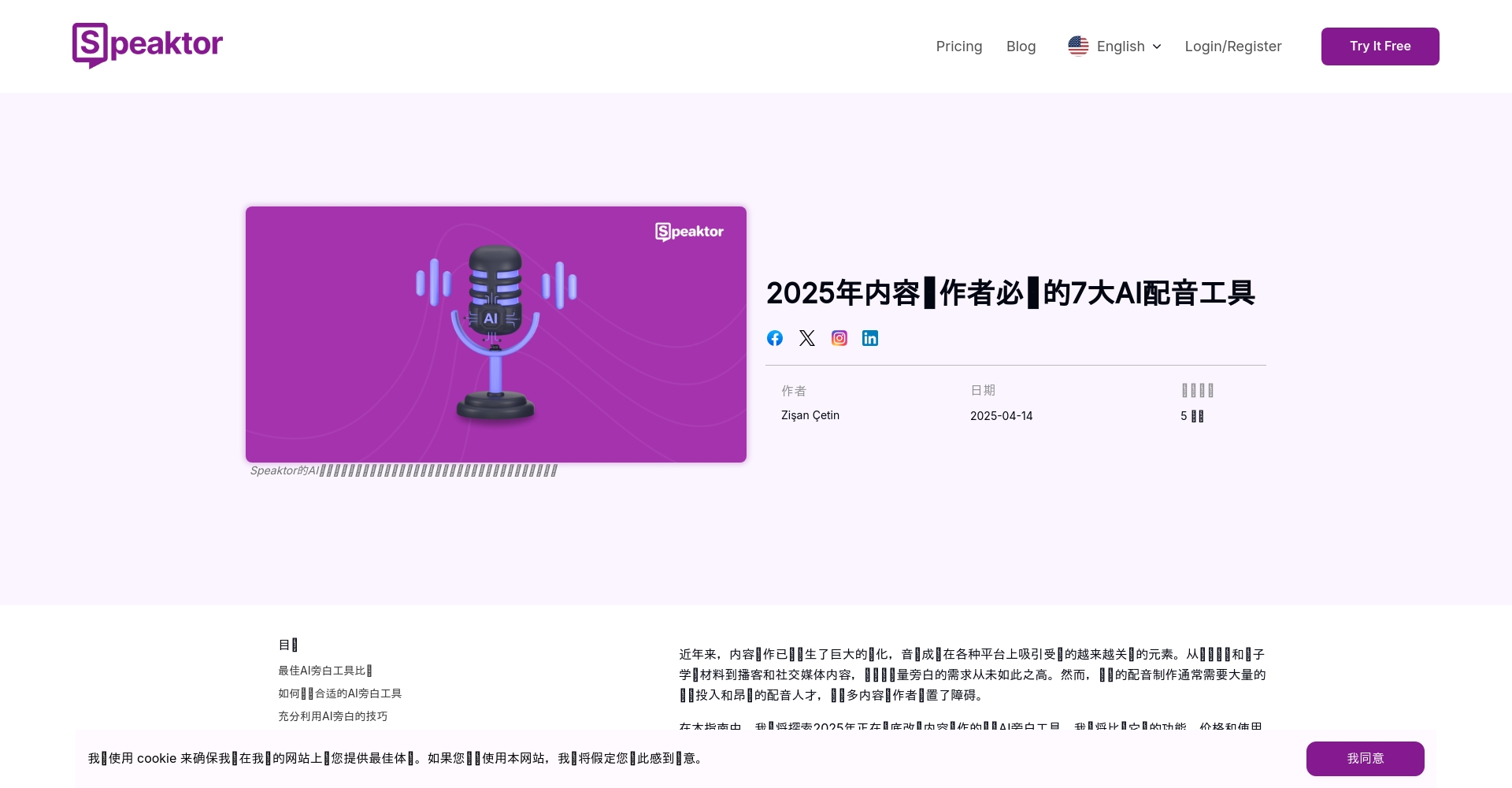Open the Login/Register page
This screenshot has width=1512, height=788.
(x=1232, y=46)
